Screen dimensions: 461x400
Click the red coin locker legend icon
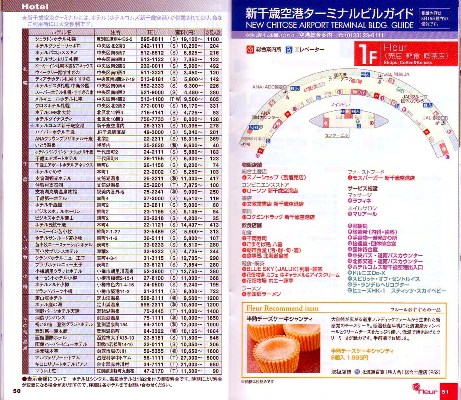click(x=249, y=49)
